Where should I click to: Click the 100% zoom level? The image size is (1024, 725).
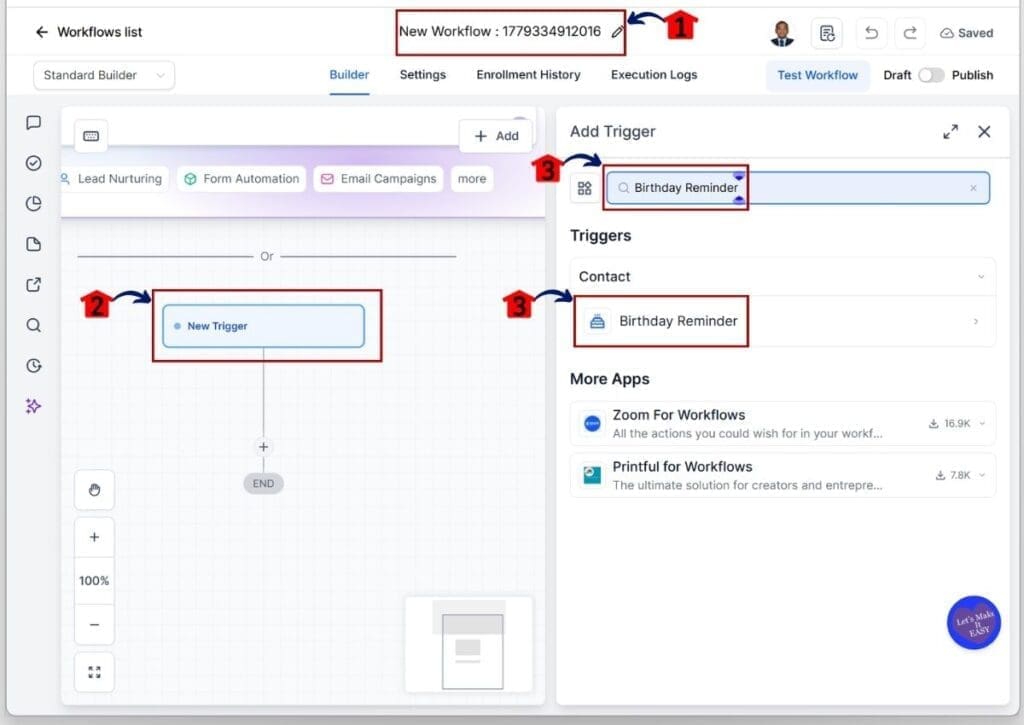tap(94, 581)
